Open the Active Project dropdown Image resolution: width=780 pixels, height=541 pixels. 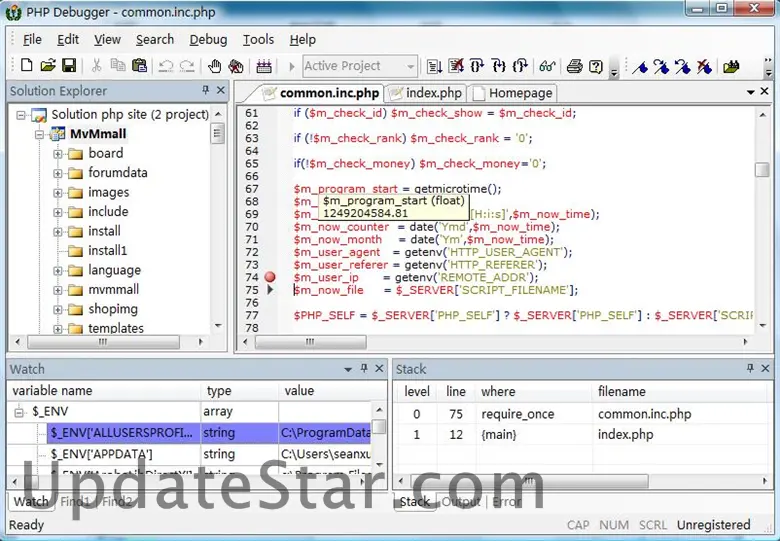pos(410,66)
